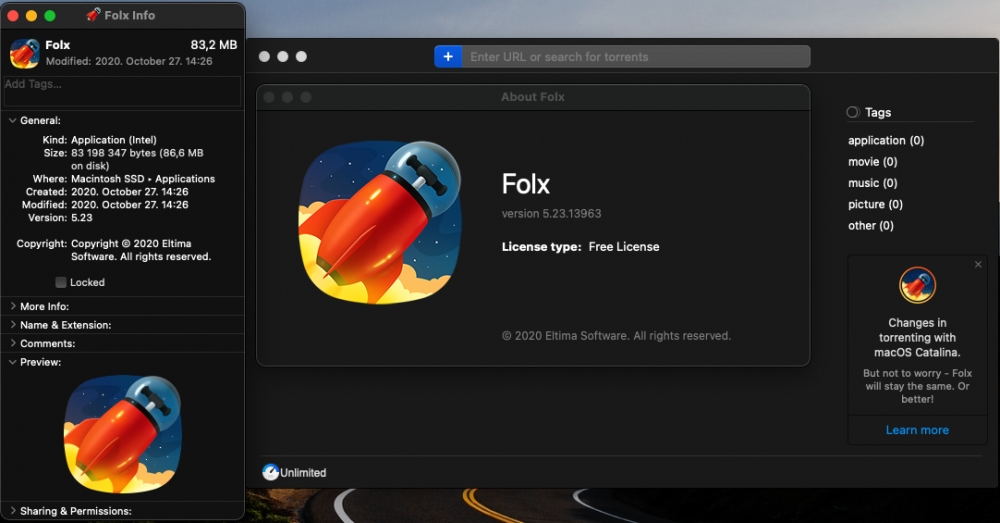Click the 83,2 MB size text
The height and width of the screenshot is (523, 1000).
point(214,45)
